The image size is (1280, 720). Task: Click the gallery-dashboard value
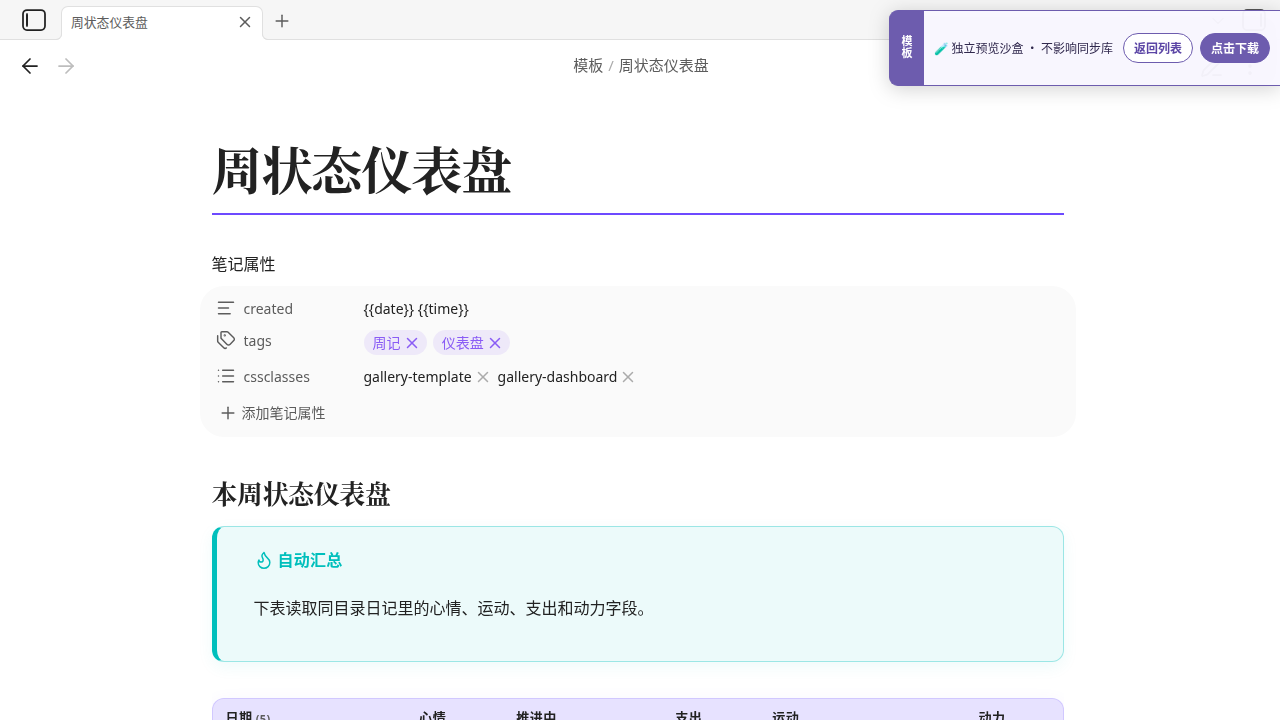(557, 377)
